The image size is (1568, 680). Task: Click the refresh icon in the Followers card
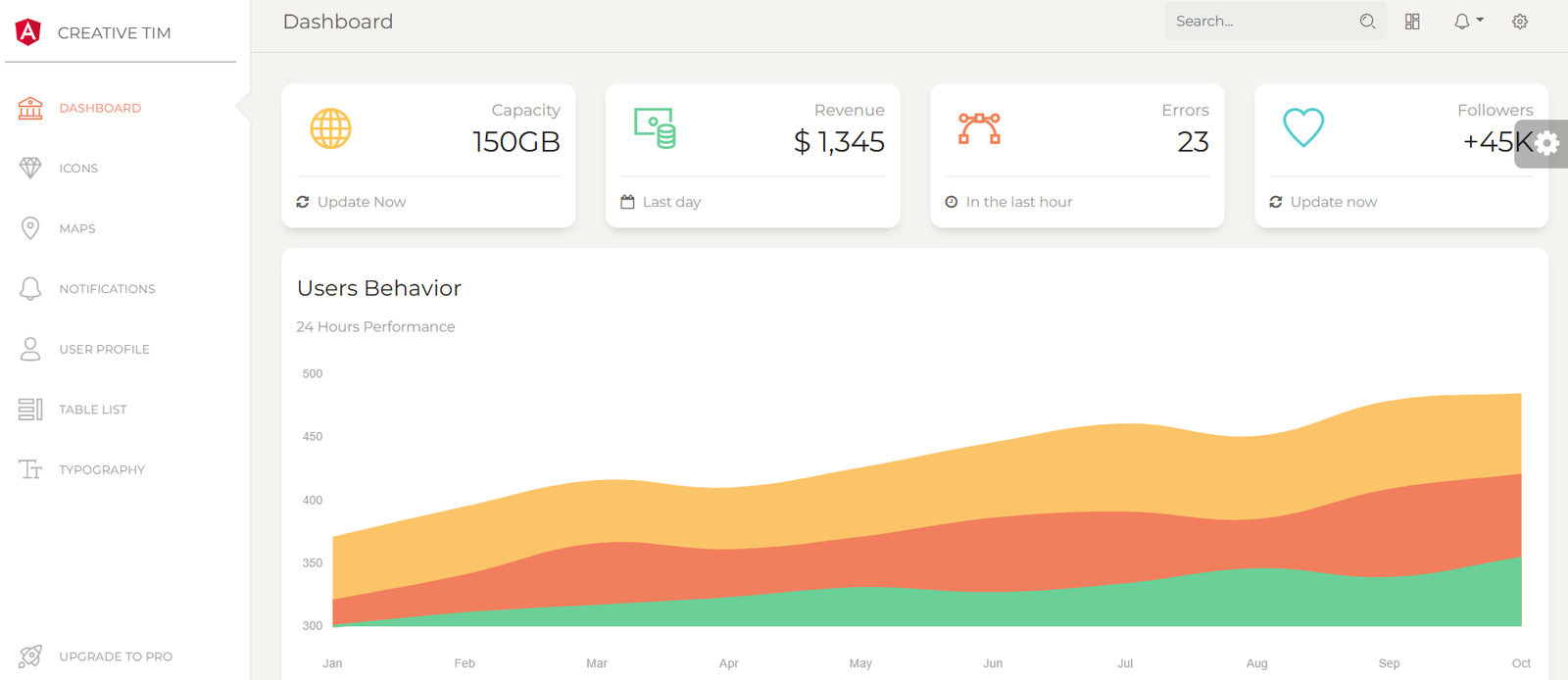click(x=1276, y=202)
